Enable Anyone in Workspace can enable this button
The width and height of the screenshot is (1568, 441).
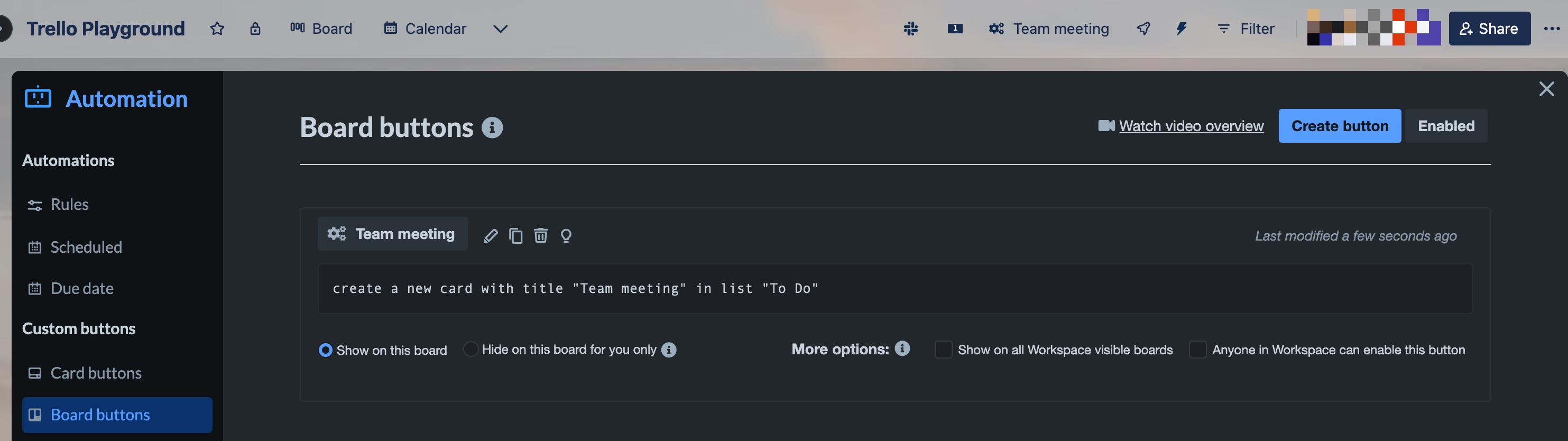click(1198, 350)
